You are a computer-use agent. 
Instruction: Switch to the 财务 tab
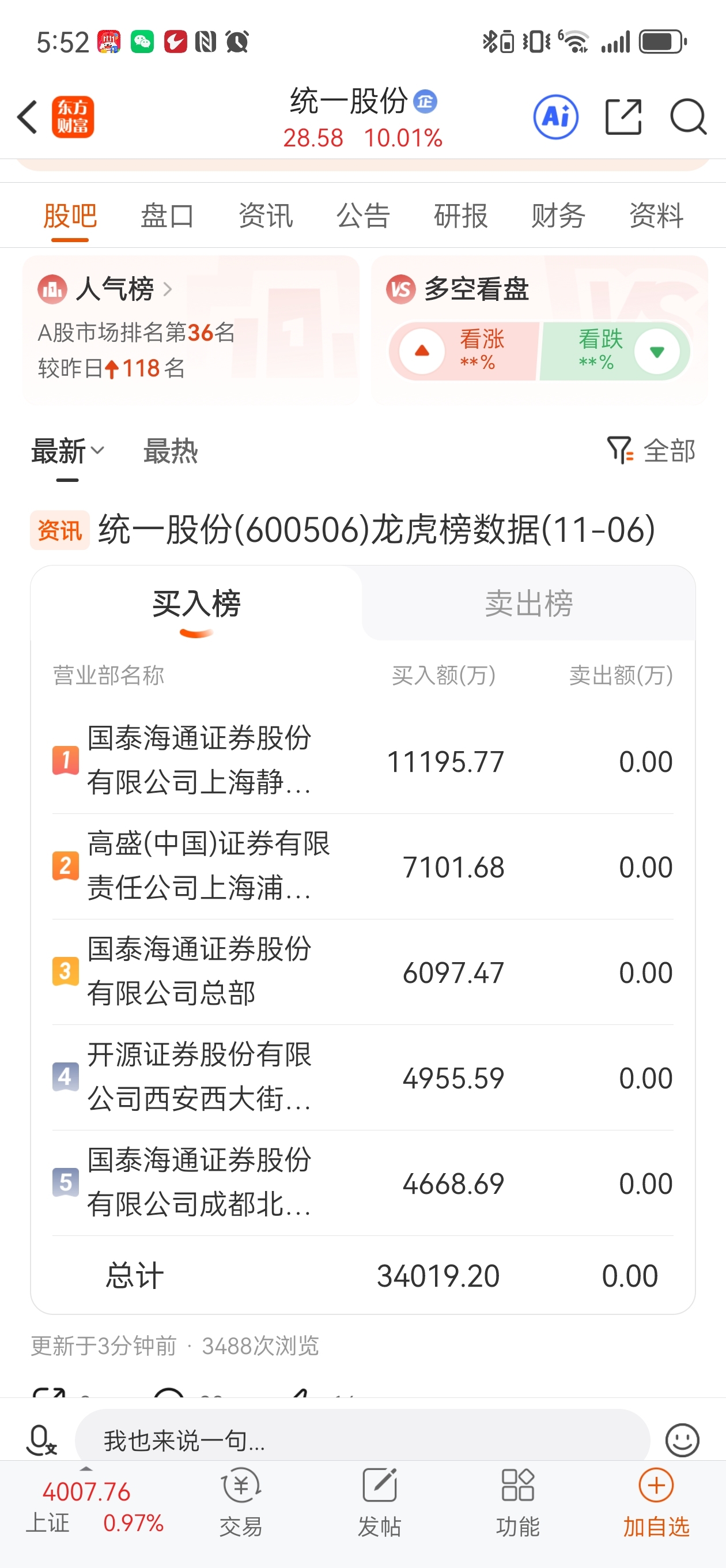558,216
